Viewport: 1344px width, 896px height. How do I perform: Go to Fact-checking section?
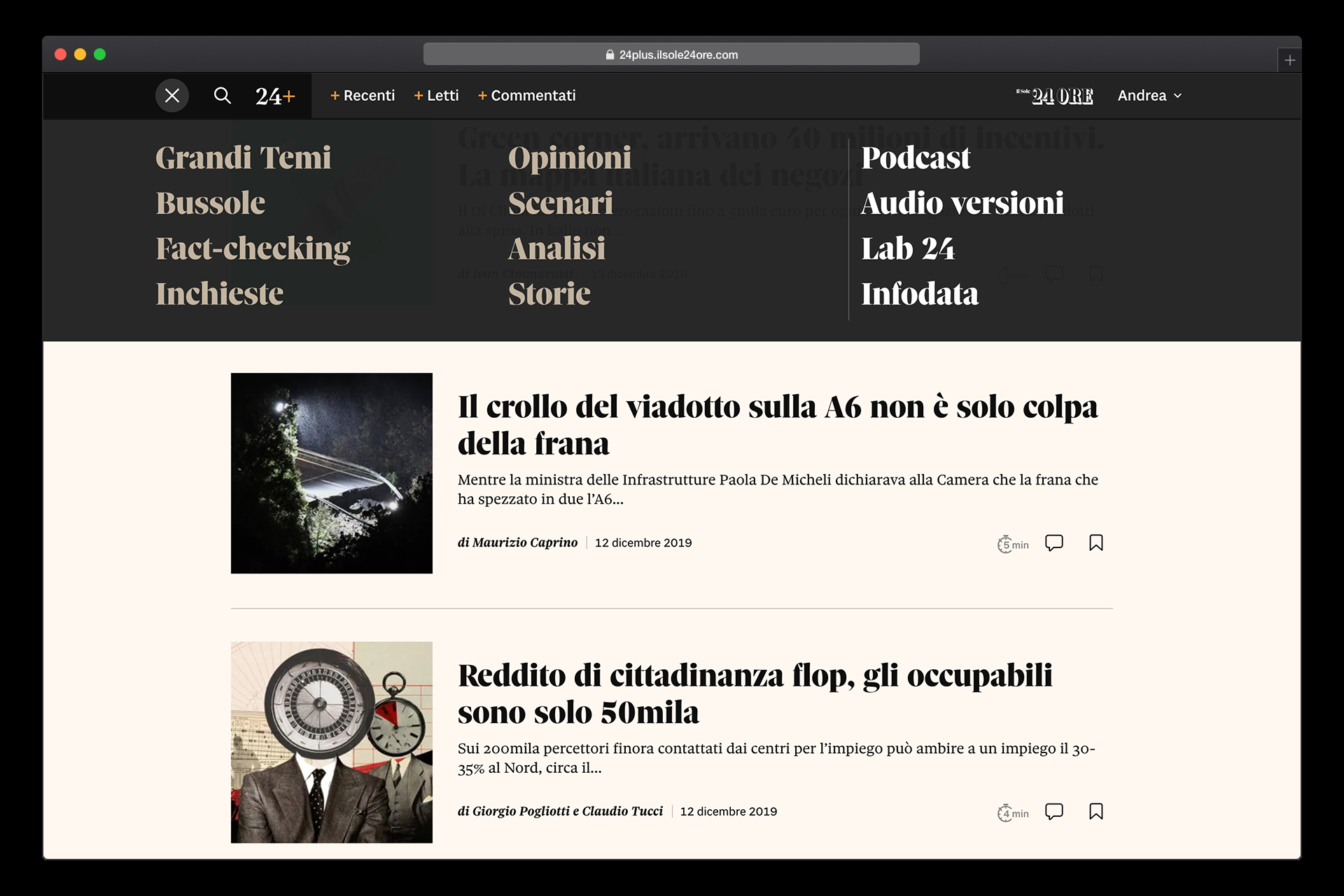(x=253, y=249)
